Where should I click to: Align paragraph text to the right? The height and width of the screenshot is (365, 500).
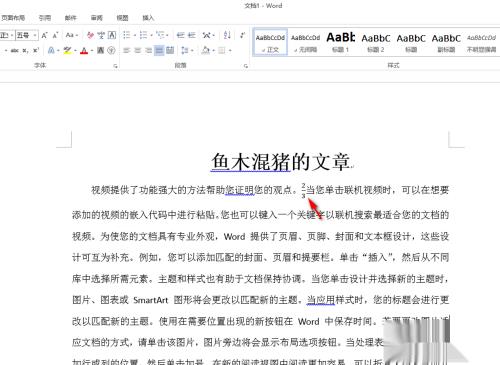click(x=148, y=50)
